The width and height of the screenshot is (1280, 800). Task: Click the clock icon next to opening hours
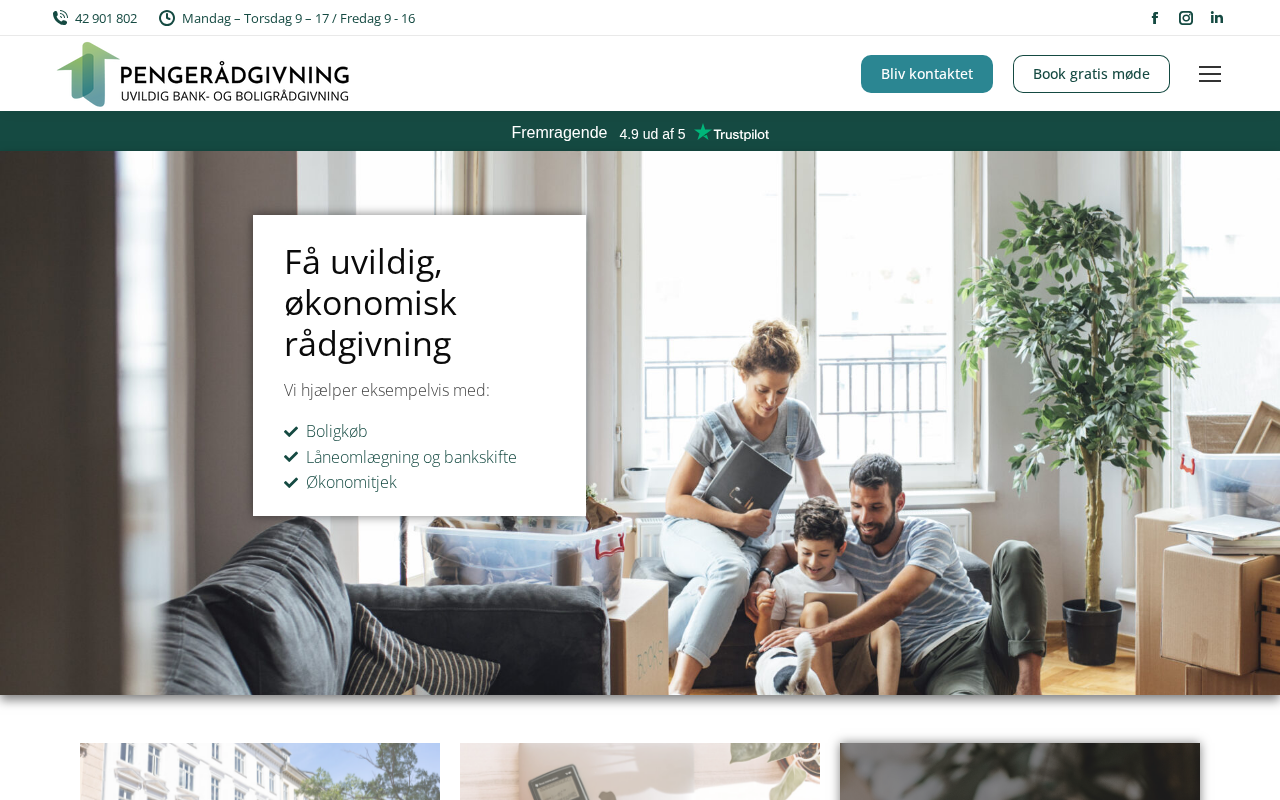click(x=167, y=18)
